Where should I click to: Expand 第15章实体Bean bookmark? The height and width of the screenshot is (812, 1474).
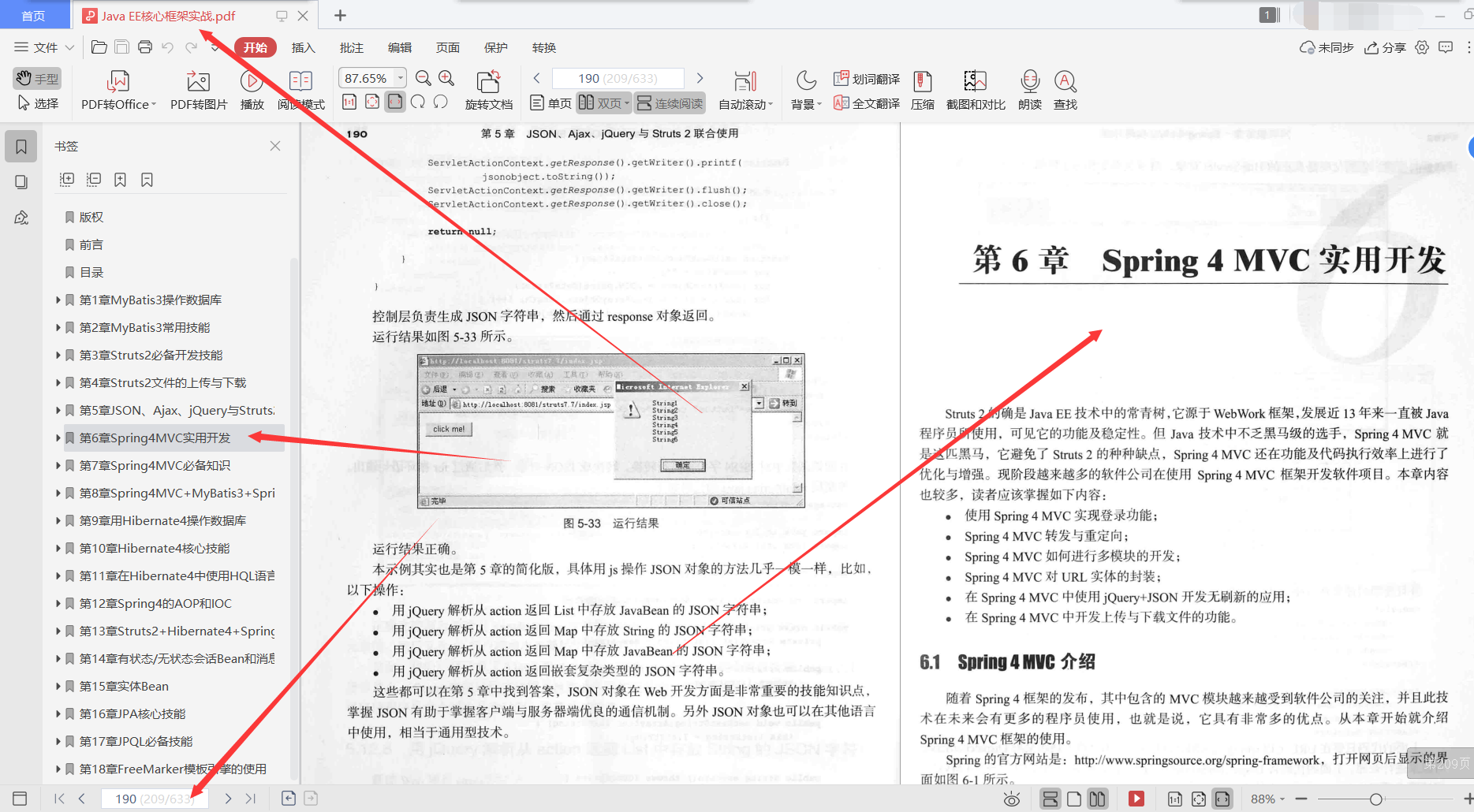[x=58, y=686]
